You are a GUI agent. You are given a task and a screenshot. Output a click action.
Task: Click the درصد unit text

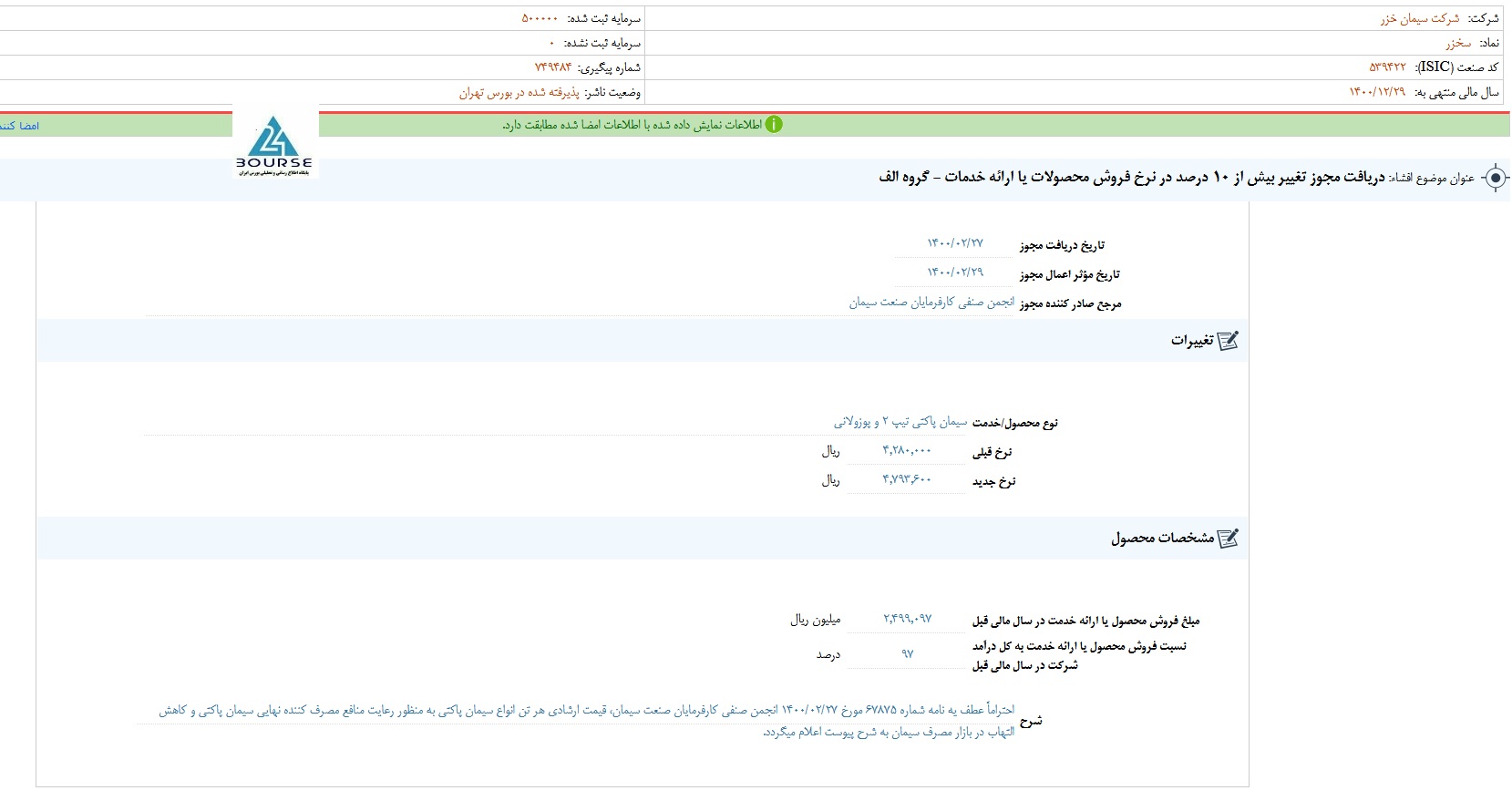(828, 655)
